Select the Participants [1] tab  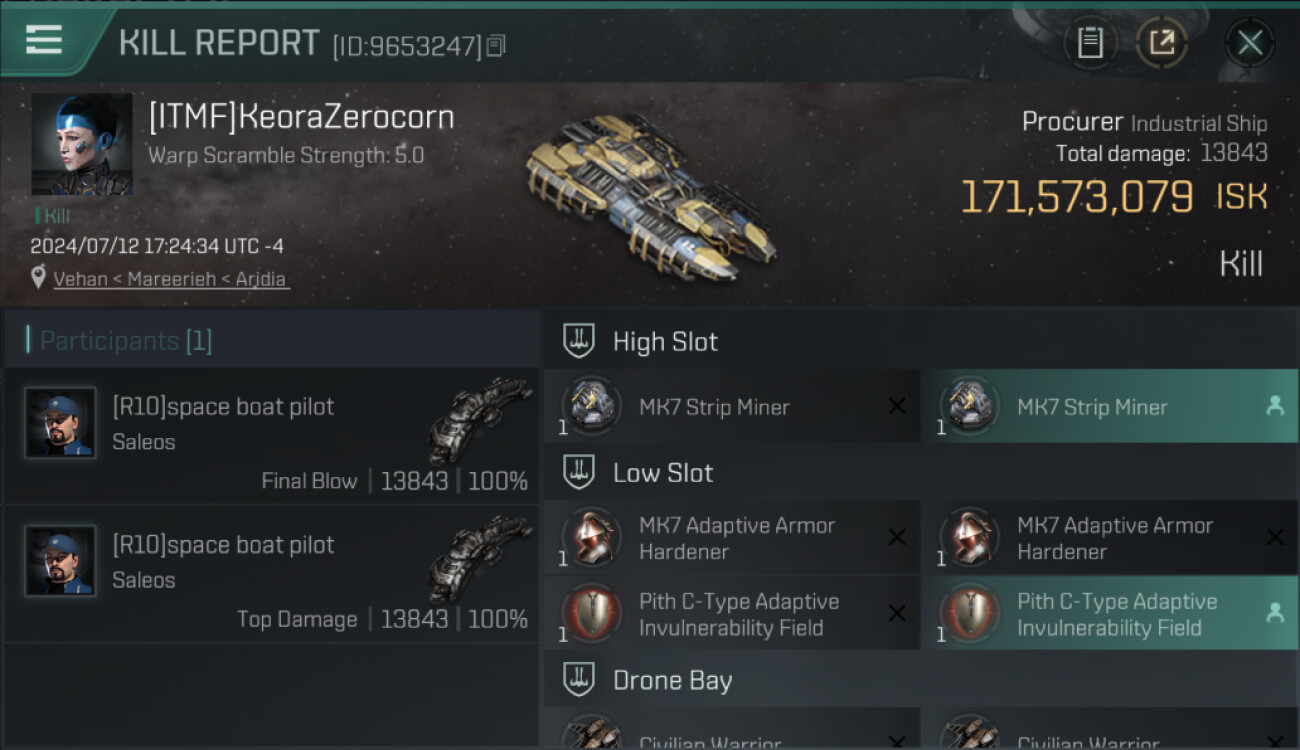point(126,341)
